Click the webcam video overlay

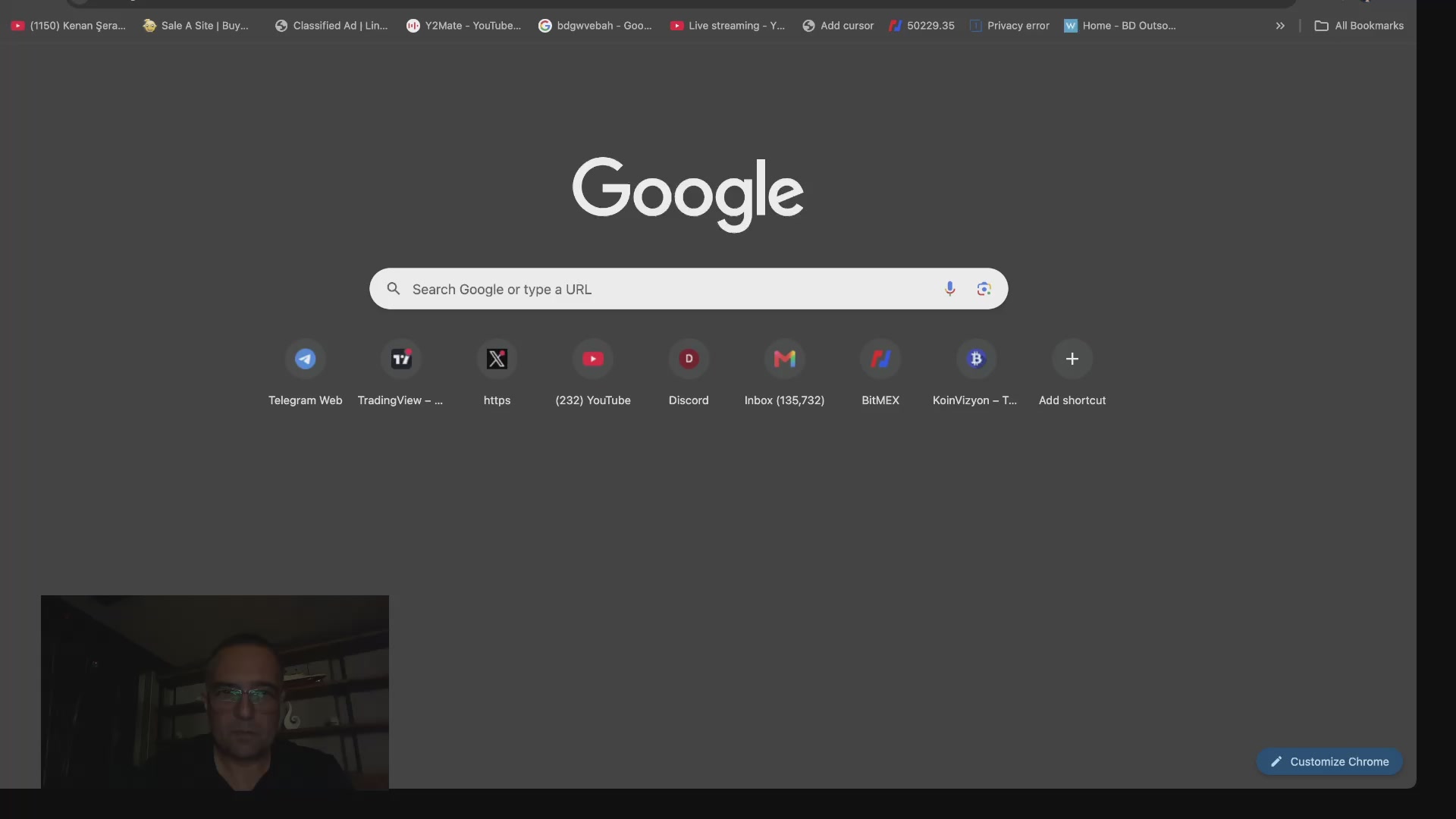(215, 692)
